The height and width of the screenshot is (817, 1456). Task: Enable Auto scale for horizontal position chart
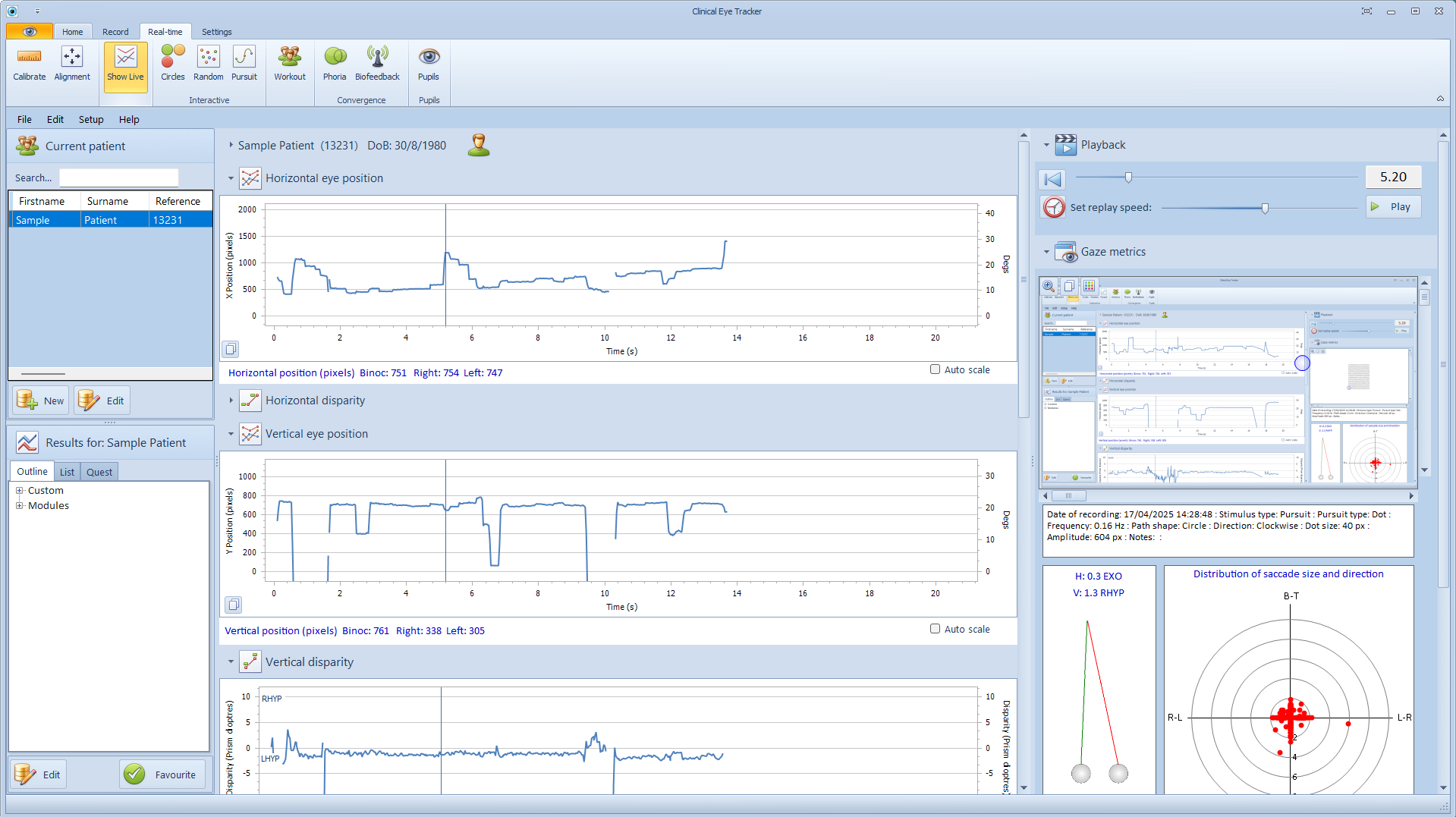click(x=935, y=369)
